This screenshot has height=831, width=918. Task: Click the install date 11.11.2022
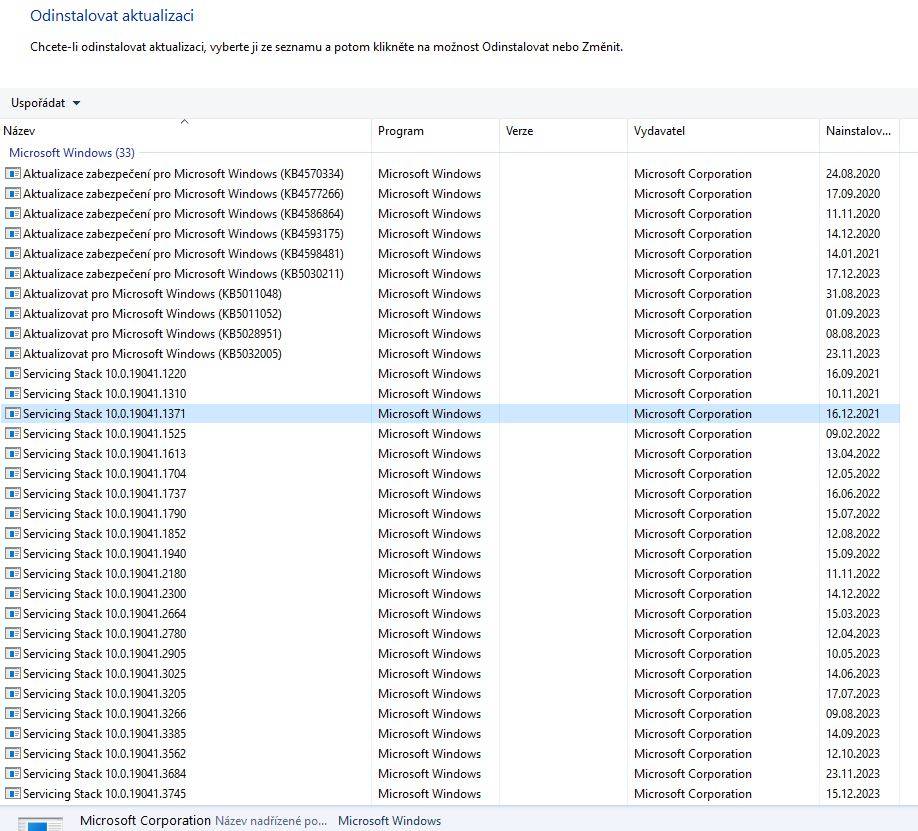[x=852, y=573]
